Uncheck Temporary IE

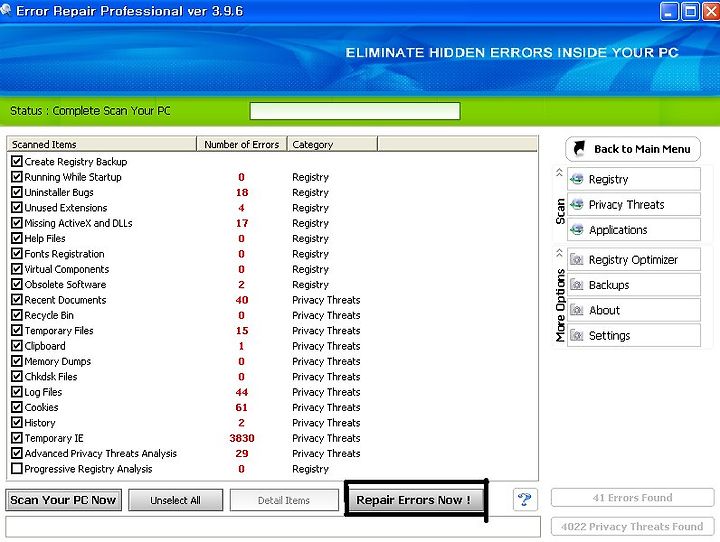click(17, 438)
